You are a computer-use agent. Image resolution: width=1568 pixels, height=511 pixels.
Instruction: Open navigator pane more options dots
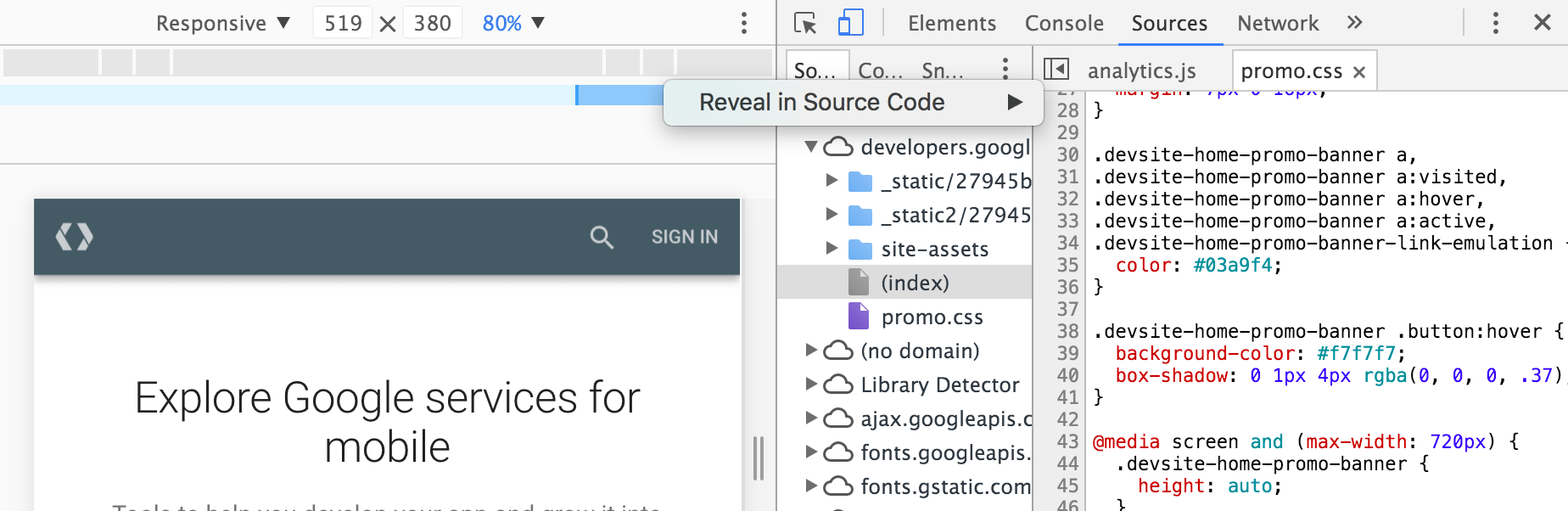click(1005, 68)
